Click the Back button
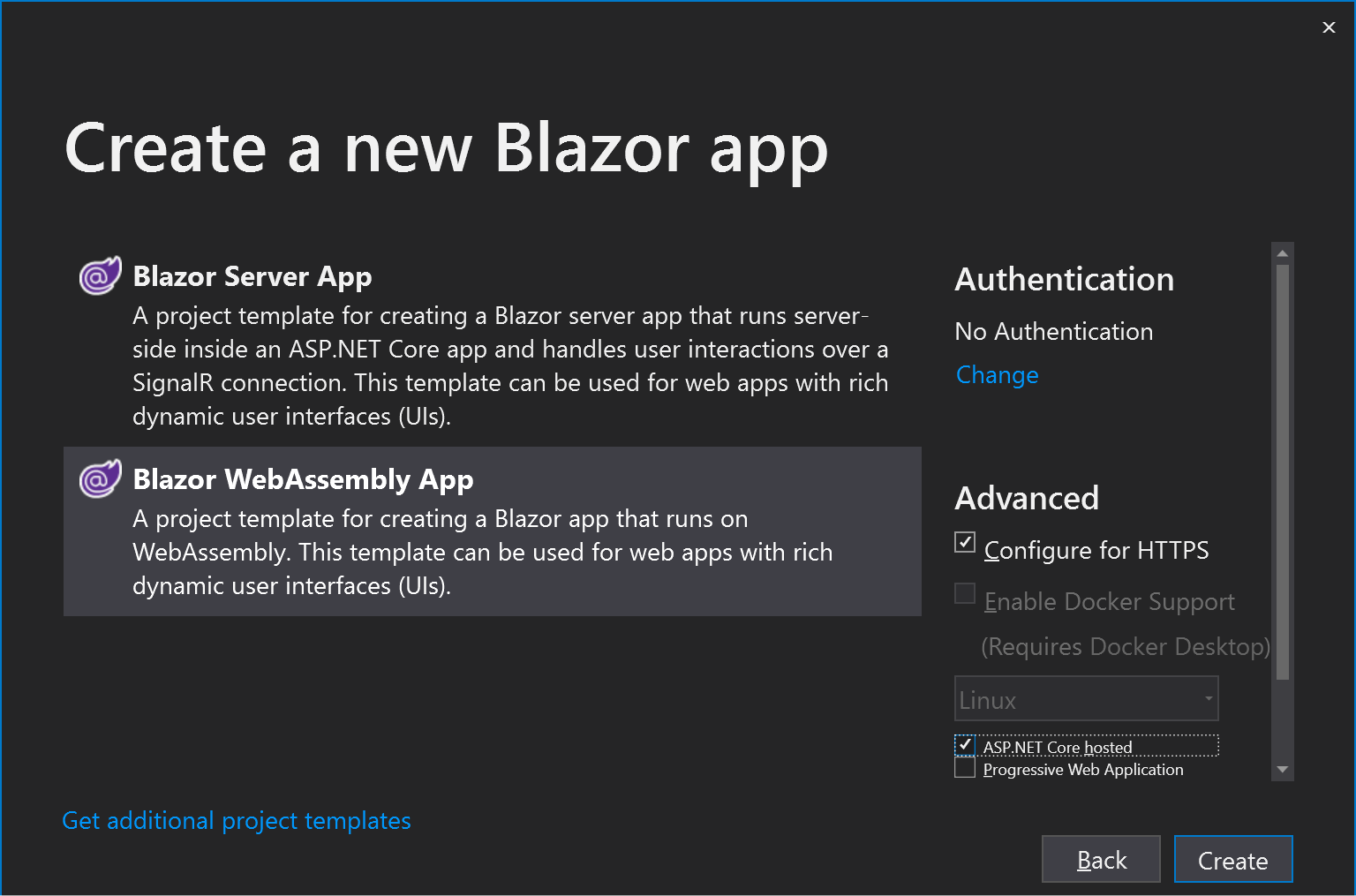Screen dimensions: 1356x896 click(1101, 859)
